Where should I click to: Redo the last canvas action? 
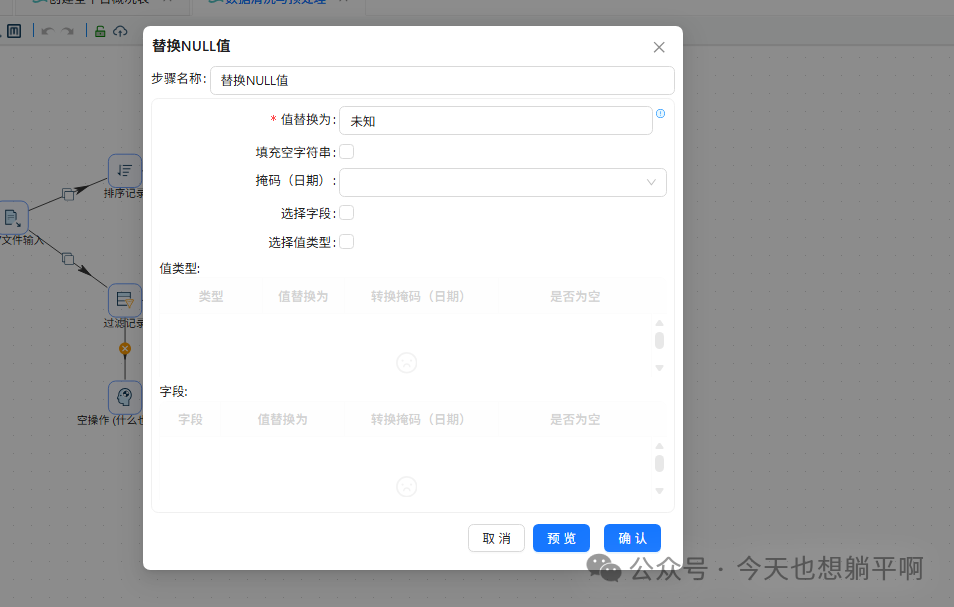pos(68,32)
